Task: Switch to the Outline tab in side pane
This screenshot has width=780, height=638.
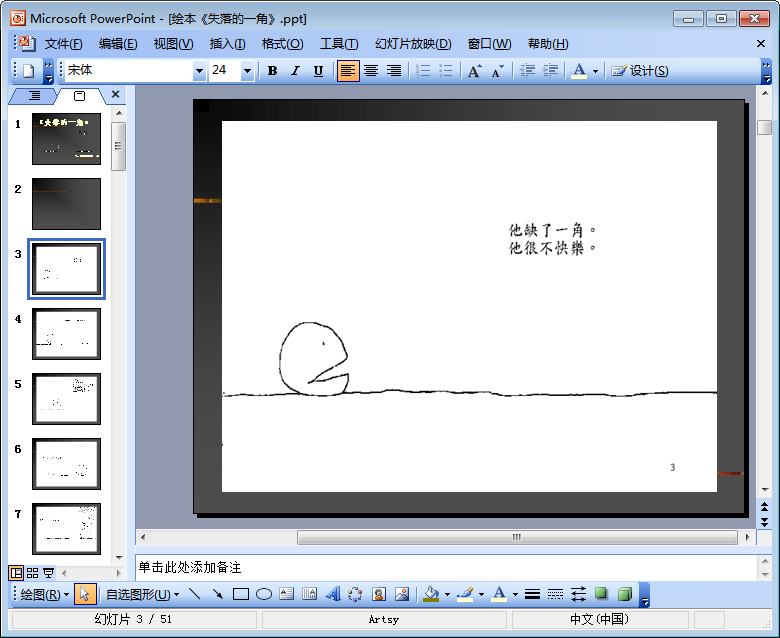Action: click(x=34, y=95)
